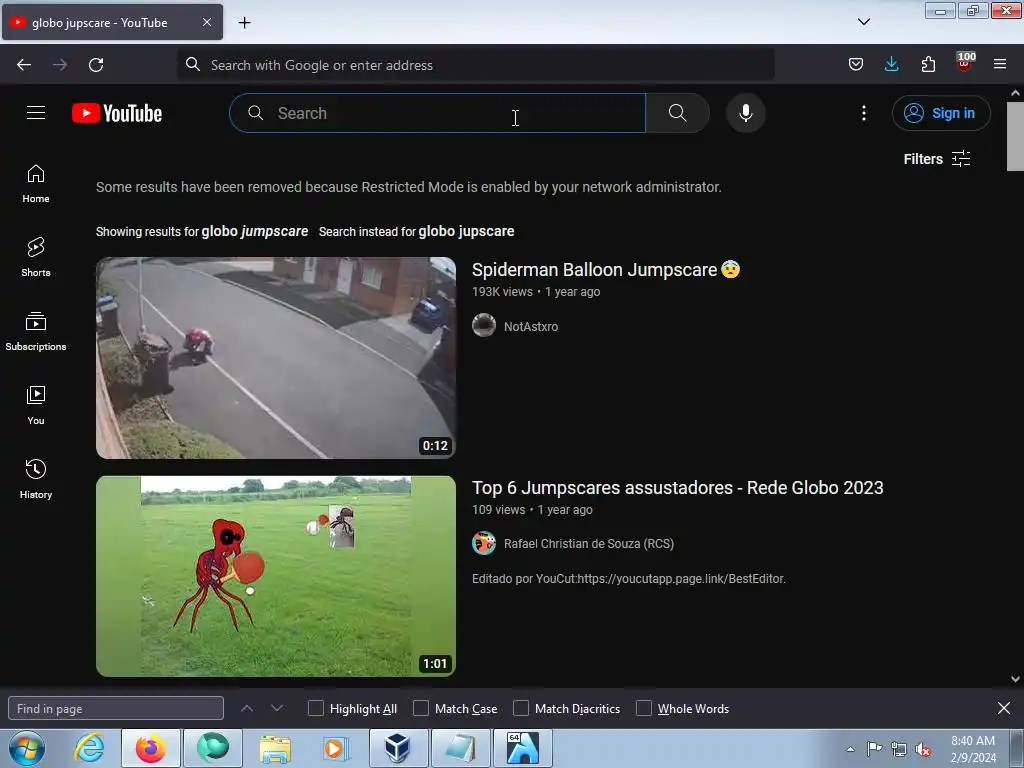The width and height of the screenshot is (1024, 768).
Task: Click the YouTube logo
Action: (x=117, y=113)
